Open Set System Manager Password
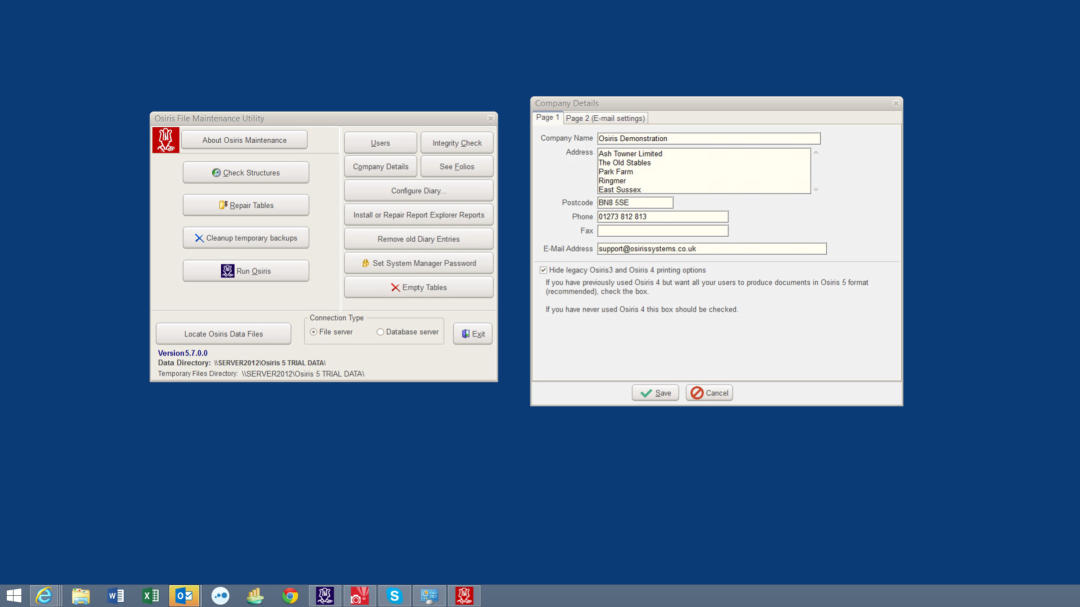 click(418, 263)
